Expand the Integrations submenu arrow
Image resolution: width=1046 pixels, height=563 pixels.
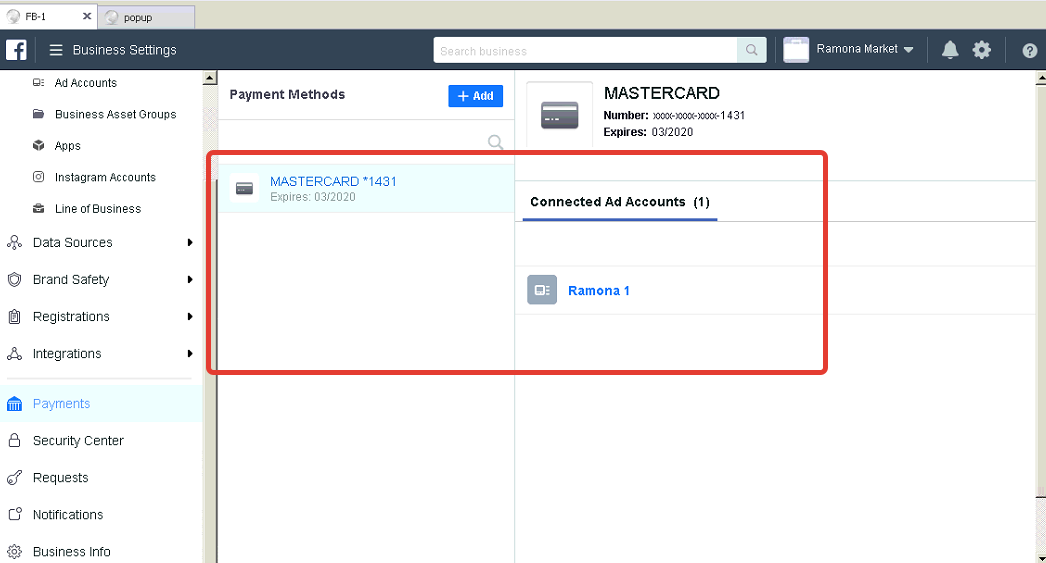pos(190,354)
